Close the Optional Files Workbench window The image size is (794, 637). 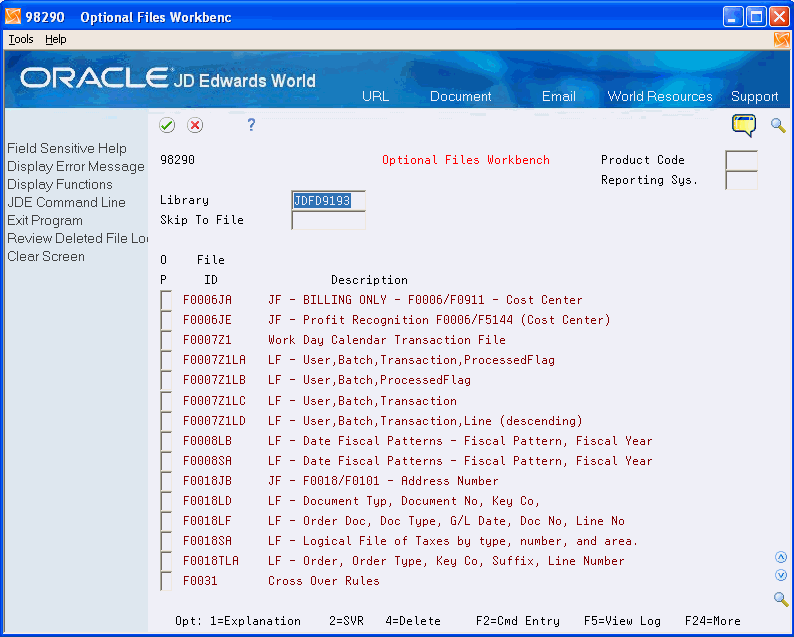(x=779, y=17)
